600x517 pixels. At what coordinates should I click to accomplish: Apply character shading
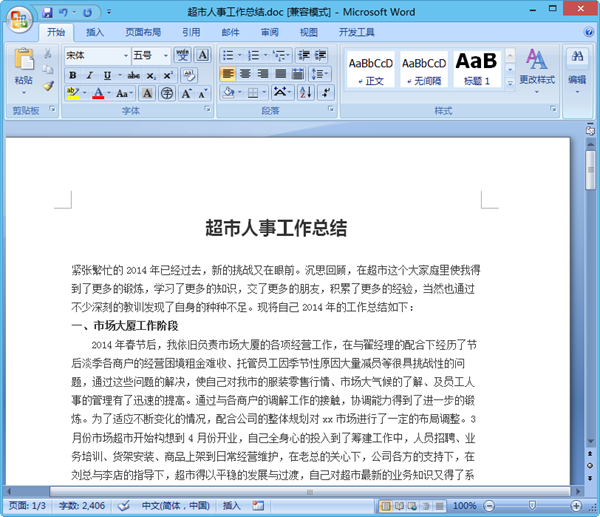point(147,93)
